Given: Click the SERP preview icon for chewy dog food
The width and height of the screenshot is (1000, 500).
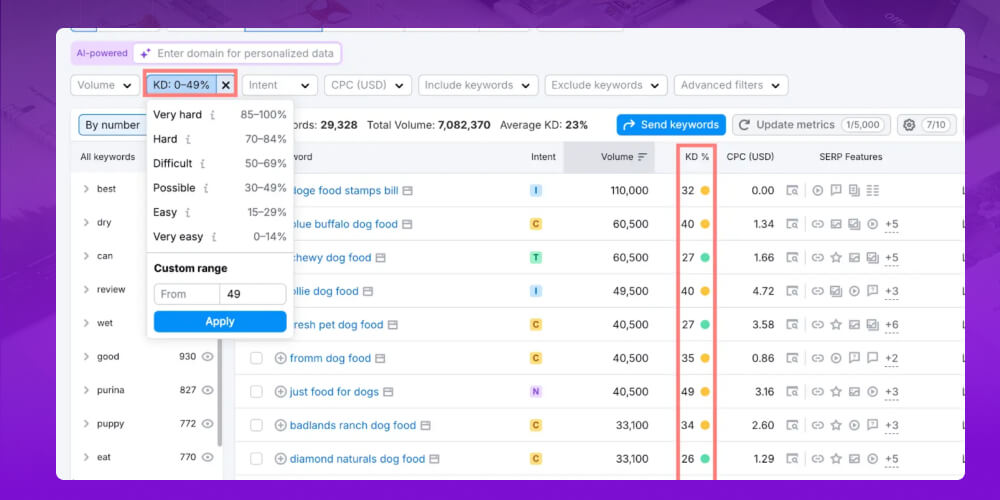Looking at the screenshot, I should [792, 258].
